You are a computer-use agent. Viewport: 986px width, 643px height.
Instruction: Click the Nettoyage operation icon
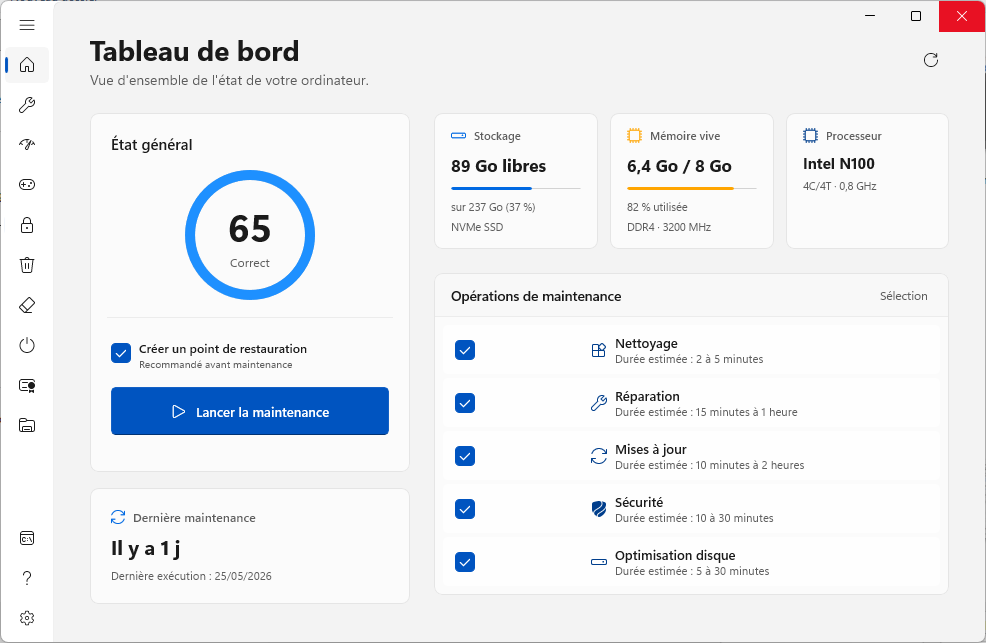(x=599, y=350)
